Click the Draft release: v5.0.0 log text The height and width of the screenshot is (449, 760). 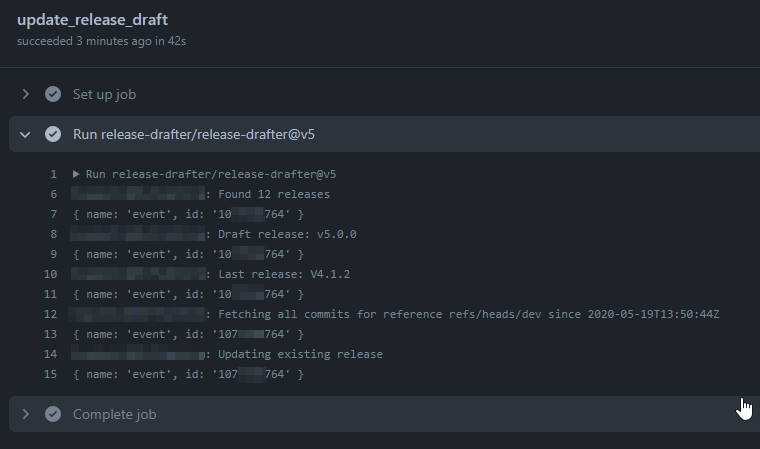click(287, 234)
